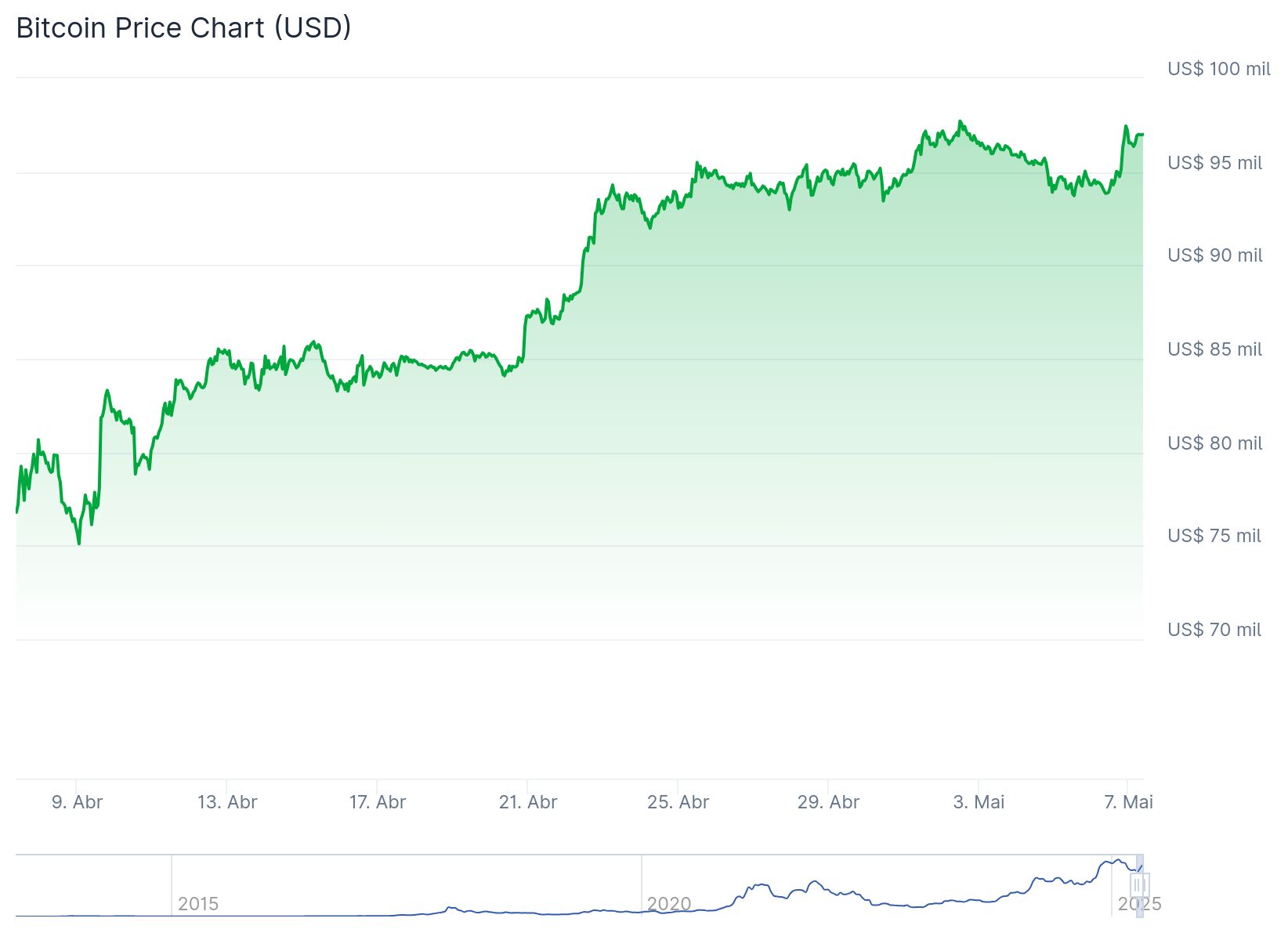Select the US$ 90 mil axis label
Viewport: 1288px width, 940px height.
(1214, 255)
